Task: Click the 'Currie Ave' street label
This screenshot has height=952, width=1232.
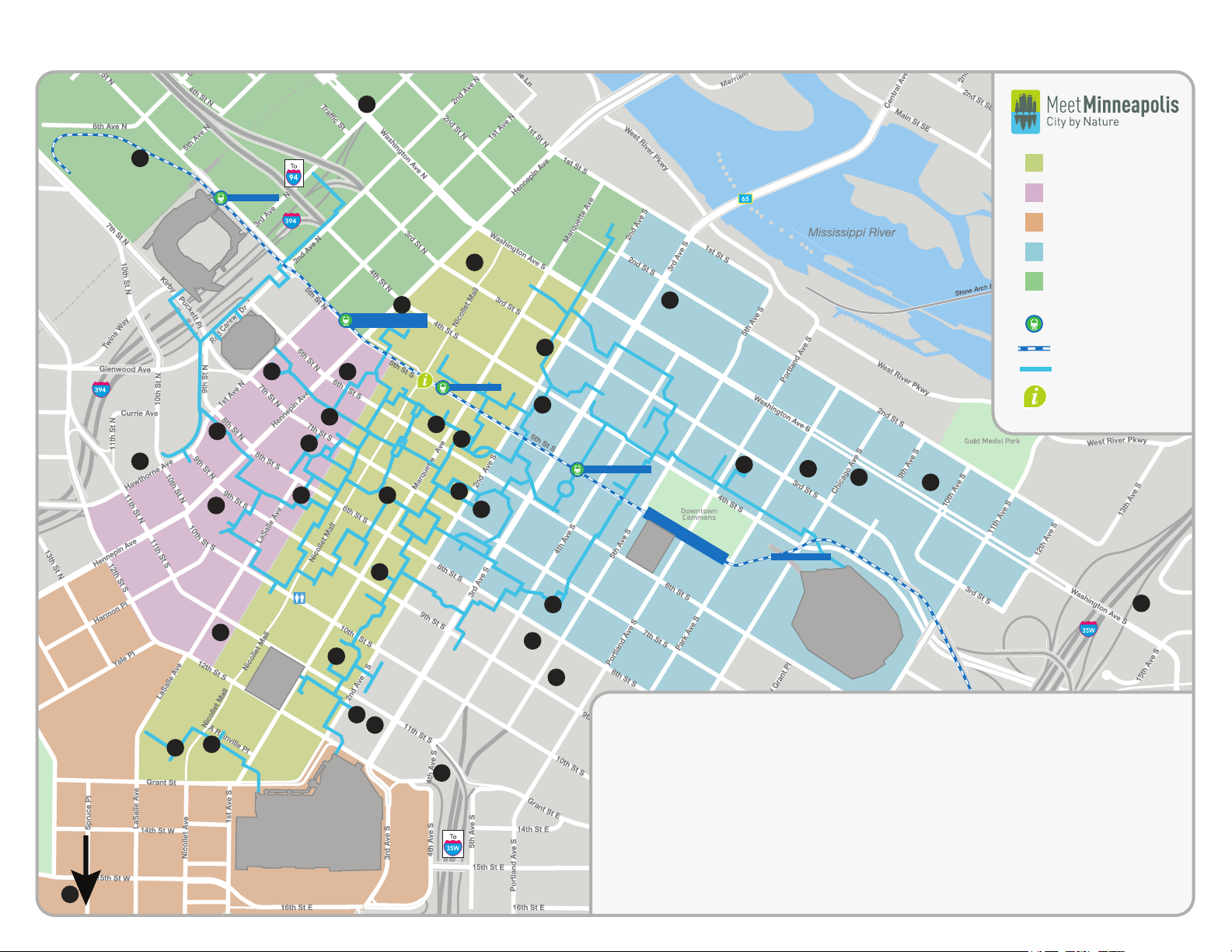Action: 139,413
